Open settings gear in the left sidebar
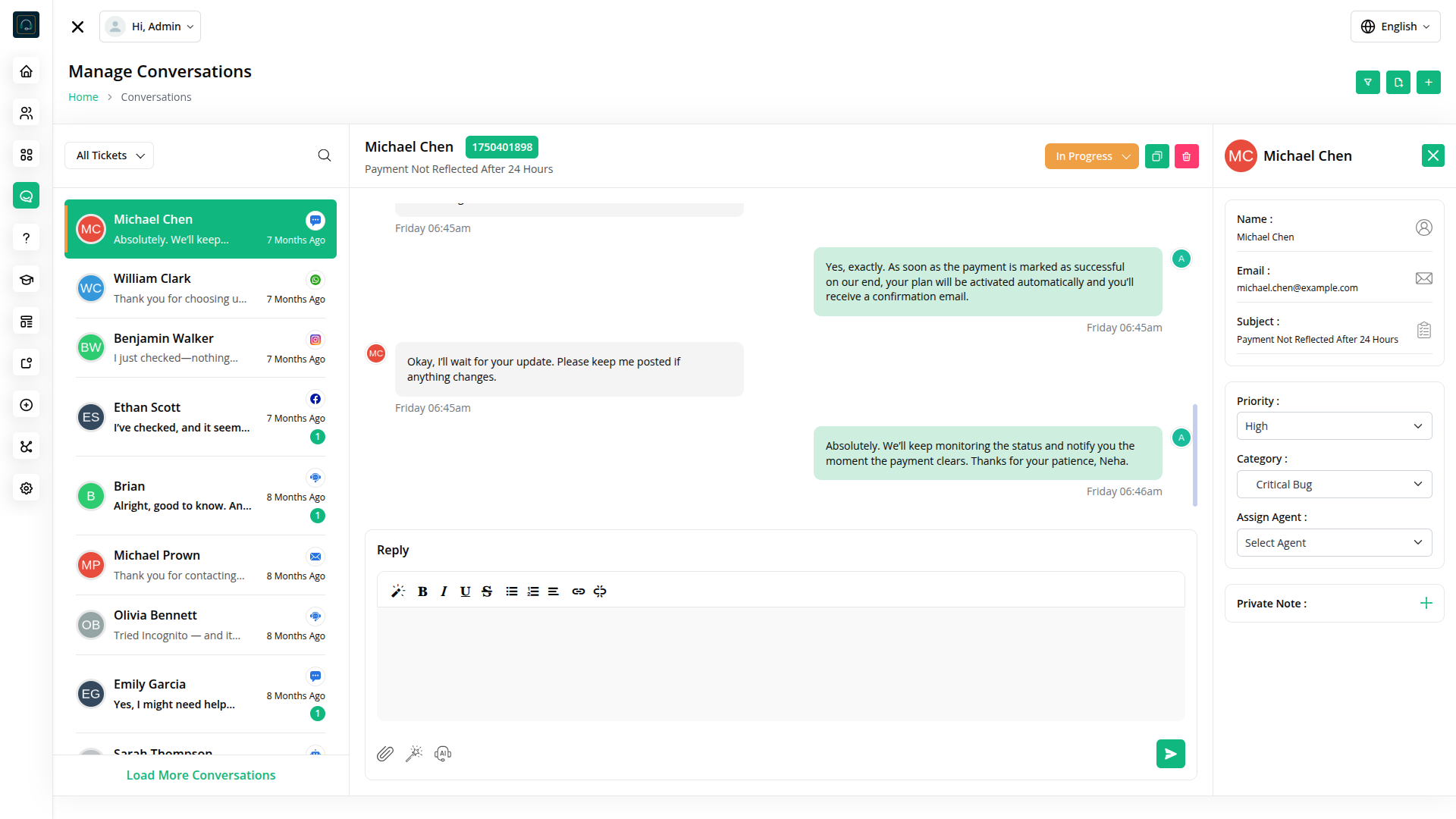 (27, 488)
